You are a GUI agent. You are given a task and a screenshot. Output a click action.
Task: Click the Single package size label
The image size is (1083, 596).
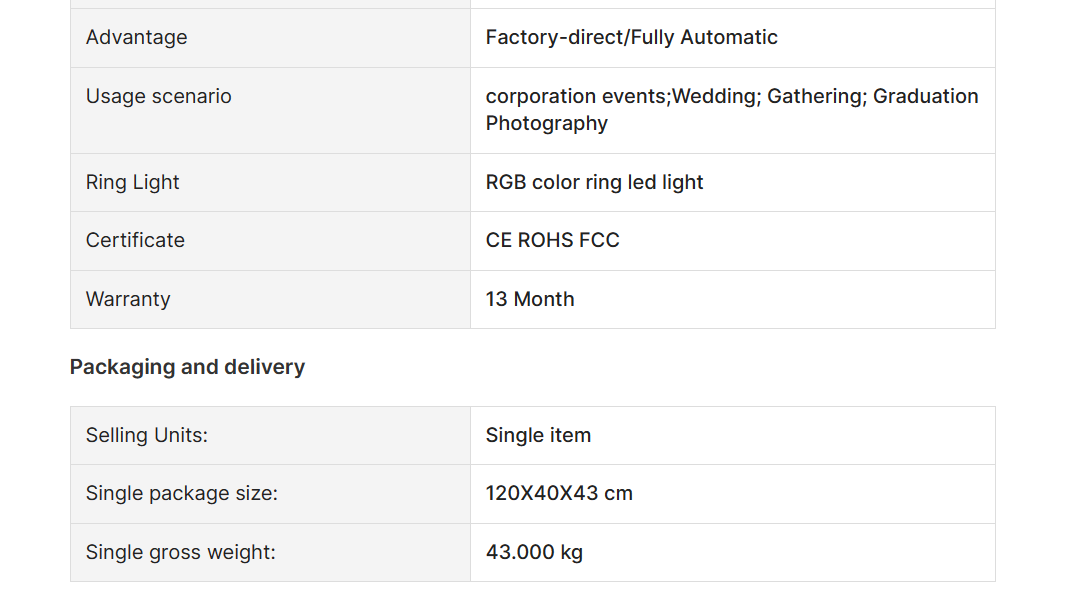(182, 494)
